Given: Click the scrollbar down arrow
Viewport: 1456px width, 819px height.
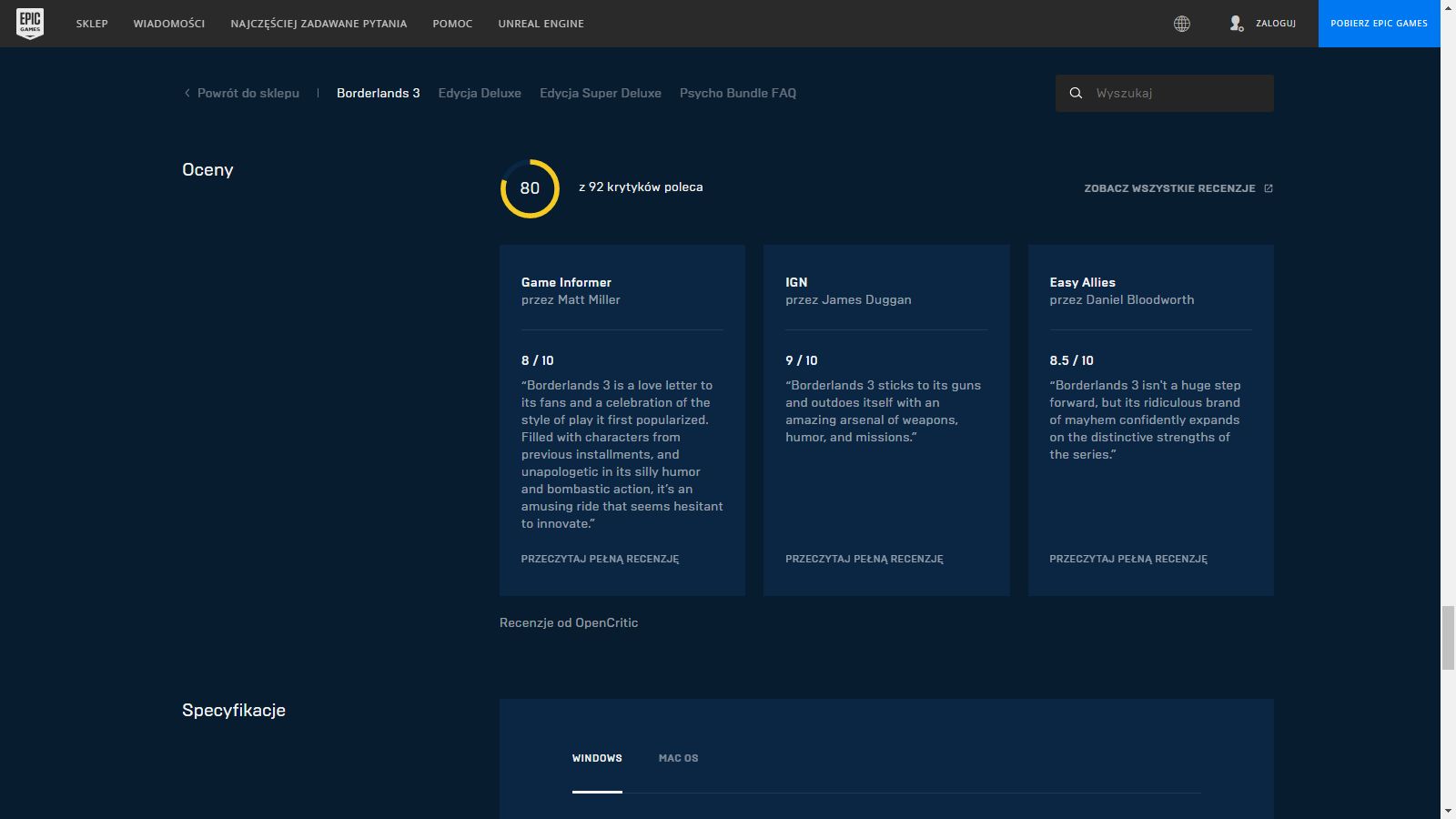Looking at the screenshot, I should 1448,811.
